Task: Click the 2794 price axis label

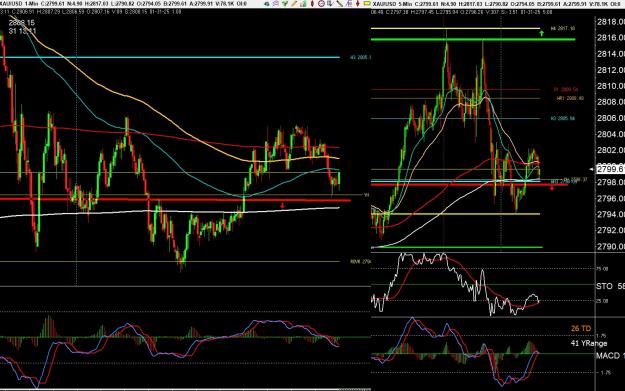Action: 610,214
